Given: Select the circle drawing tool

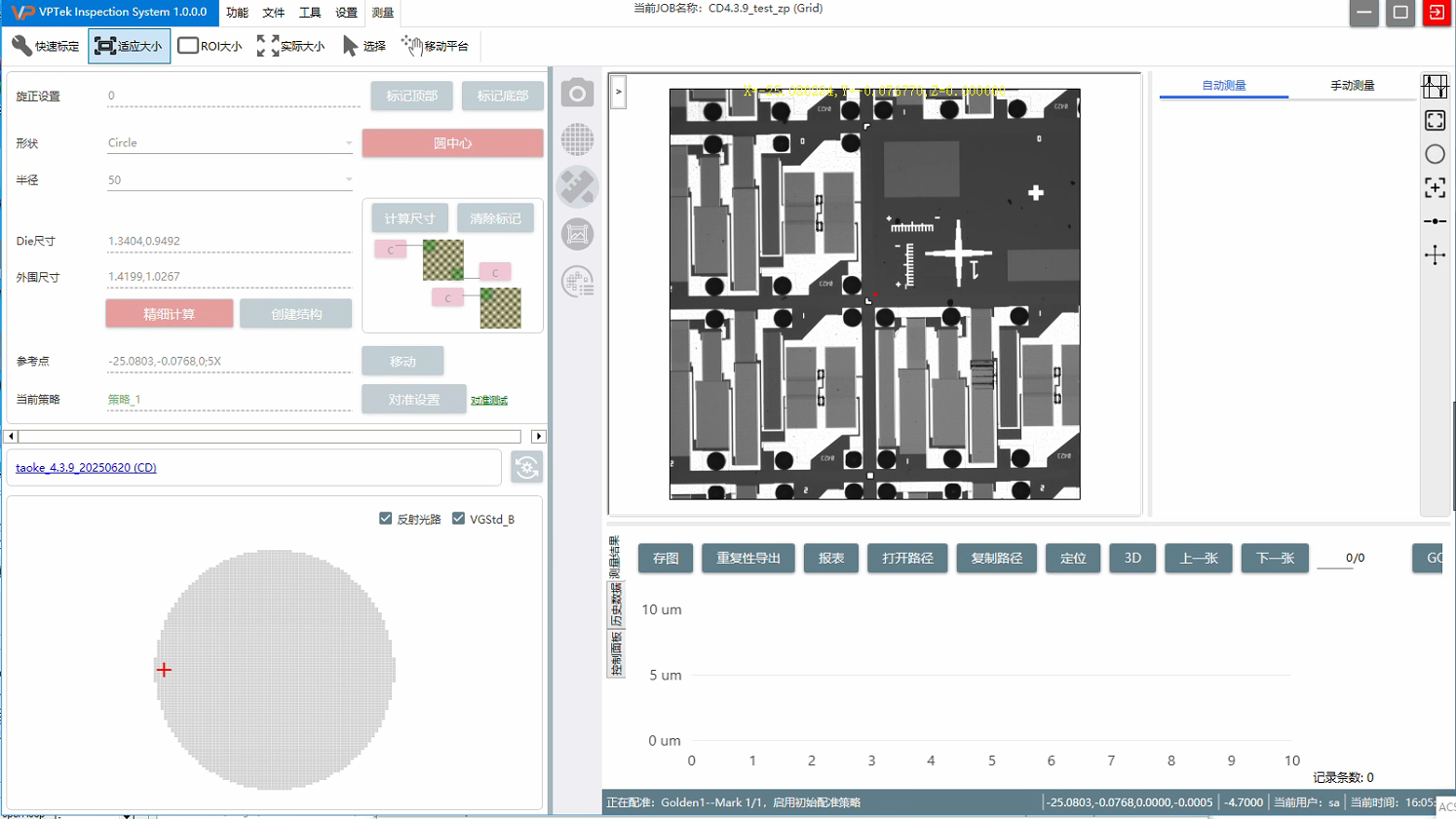Looking at the screenshot, I should pos(1435,154).
